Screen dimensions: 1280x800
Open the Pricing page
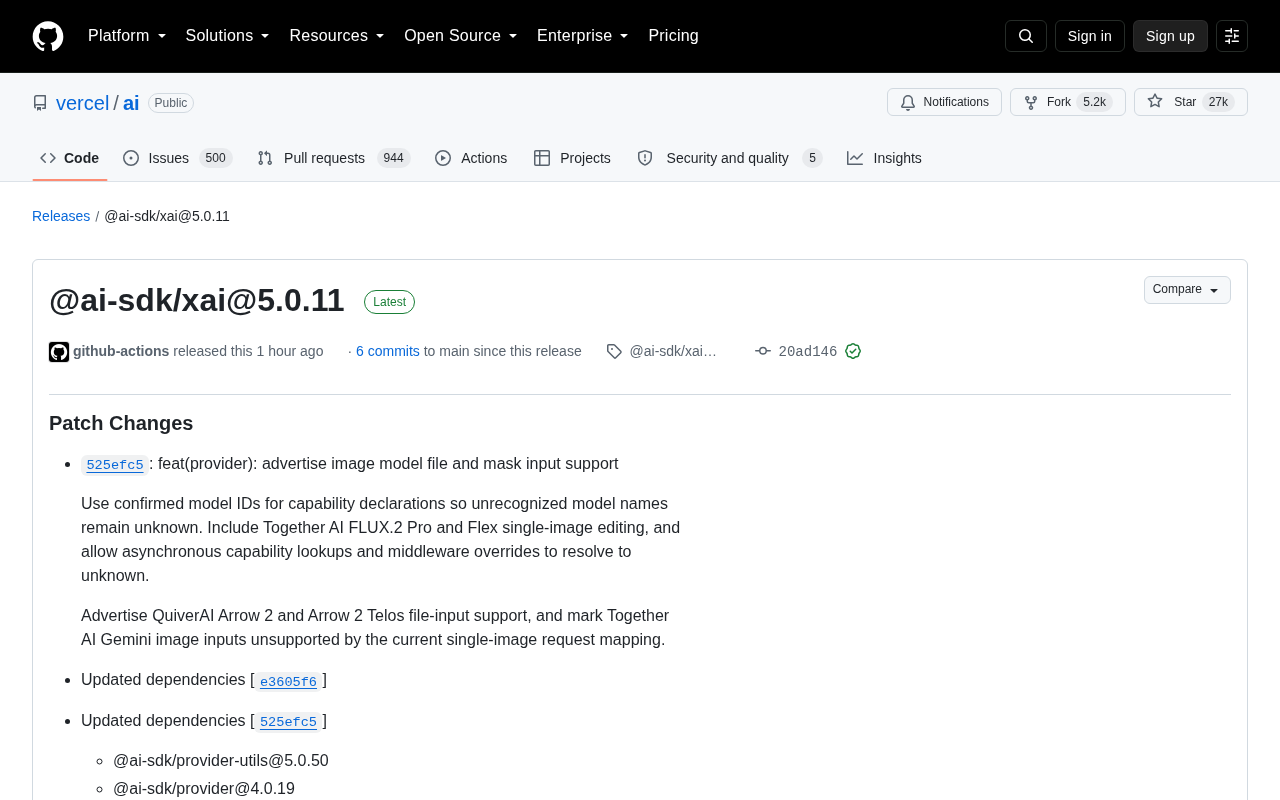(673, 36)
